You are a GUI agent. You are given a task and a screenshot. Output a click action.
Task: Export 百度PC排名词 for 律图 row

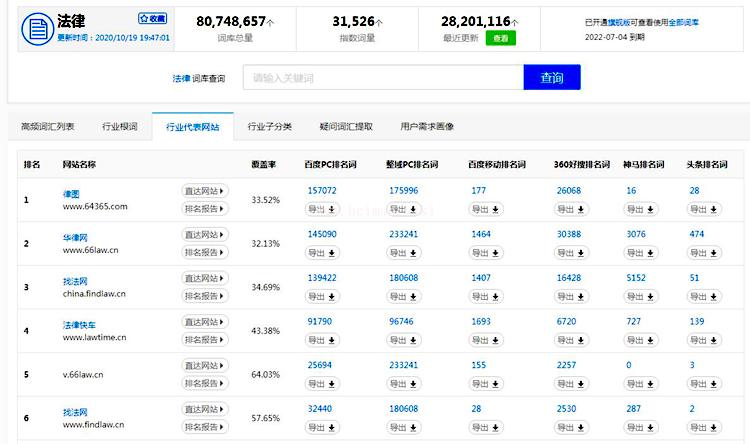(x=323, y=209)
